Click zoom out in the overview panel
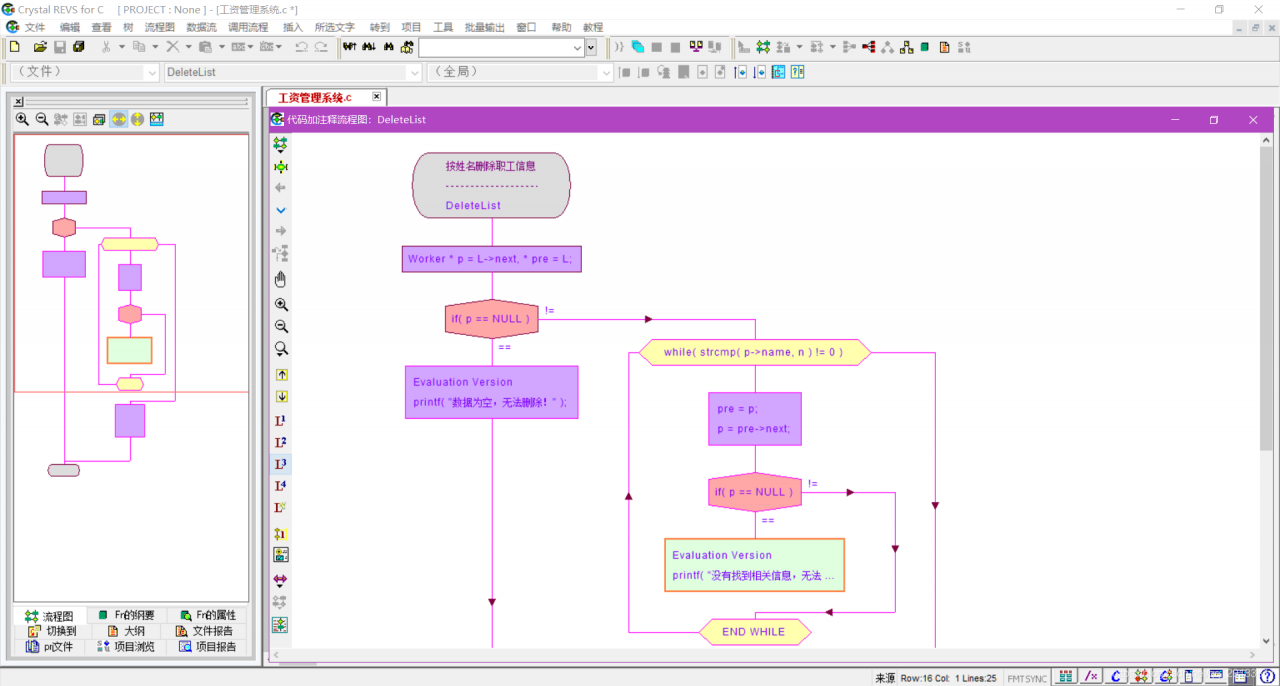1280x686 pixels. (x=42, y=119)
